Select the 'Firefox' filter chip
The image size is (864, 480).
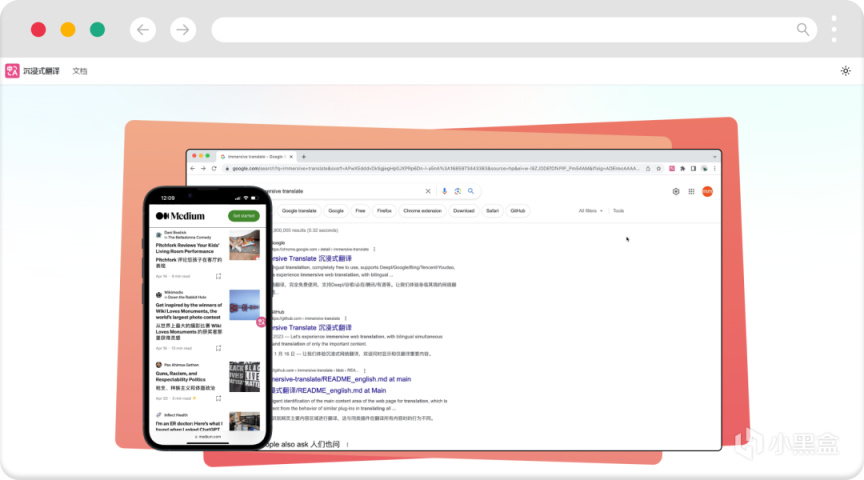[x=385, y=211]
